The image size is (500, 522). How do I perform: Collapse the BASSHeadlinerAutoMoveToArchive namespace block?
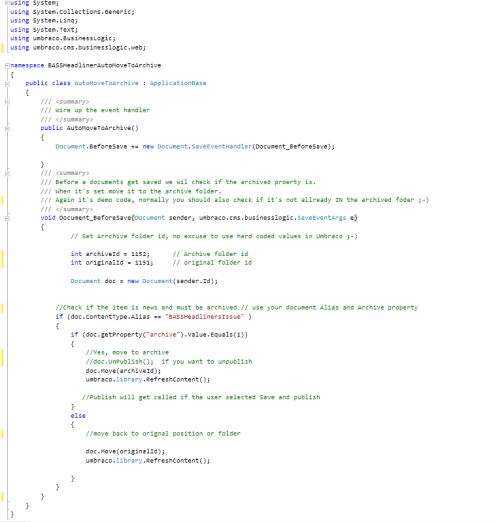coord(7,66)
